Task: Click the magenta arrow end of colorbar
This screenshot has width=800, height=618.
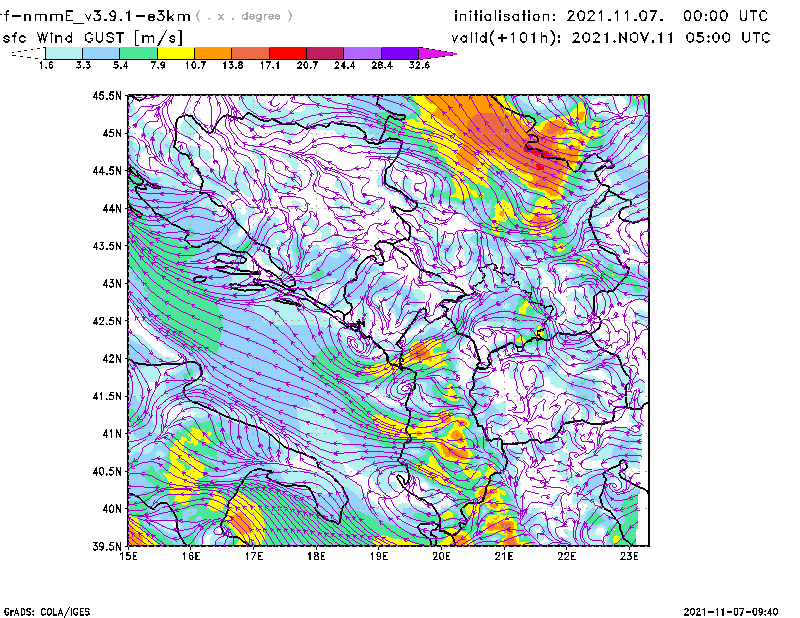Action: (x=437, y=53)
